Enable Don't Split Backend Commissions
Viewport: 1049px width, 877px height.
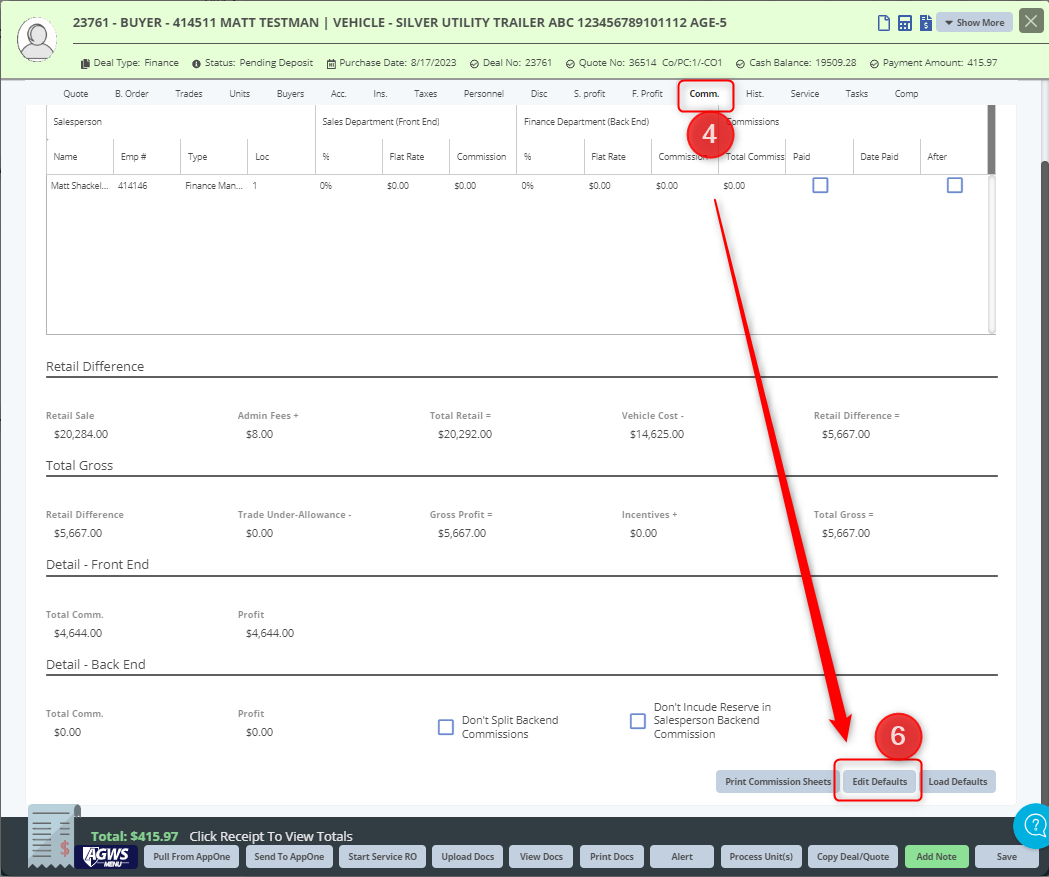446,727
